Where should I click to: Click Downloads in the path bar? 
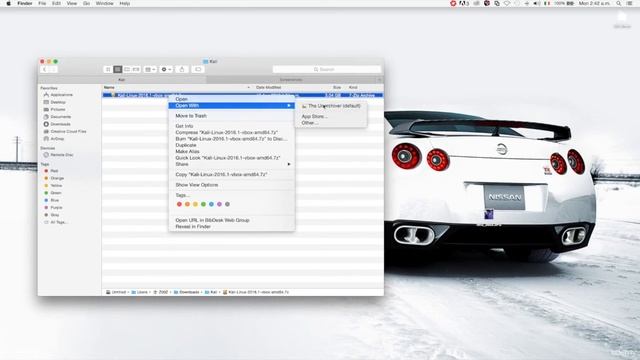click(x=187, y=292)
